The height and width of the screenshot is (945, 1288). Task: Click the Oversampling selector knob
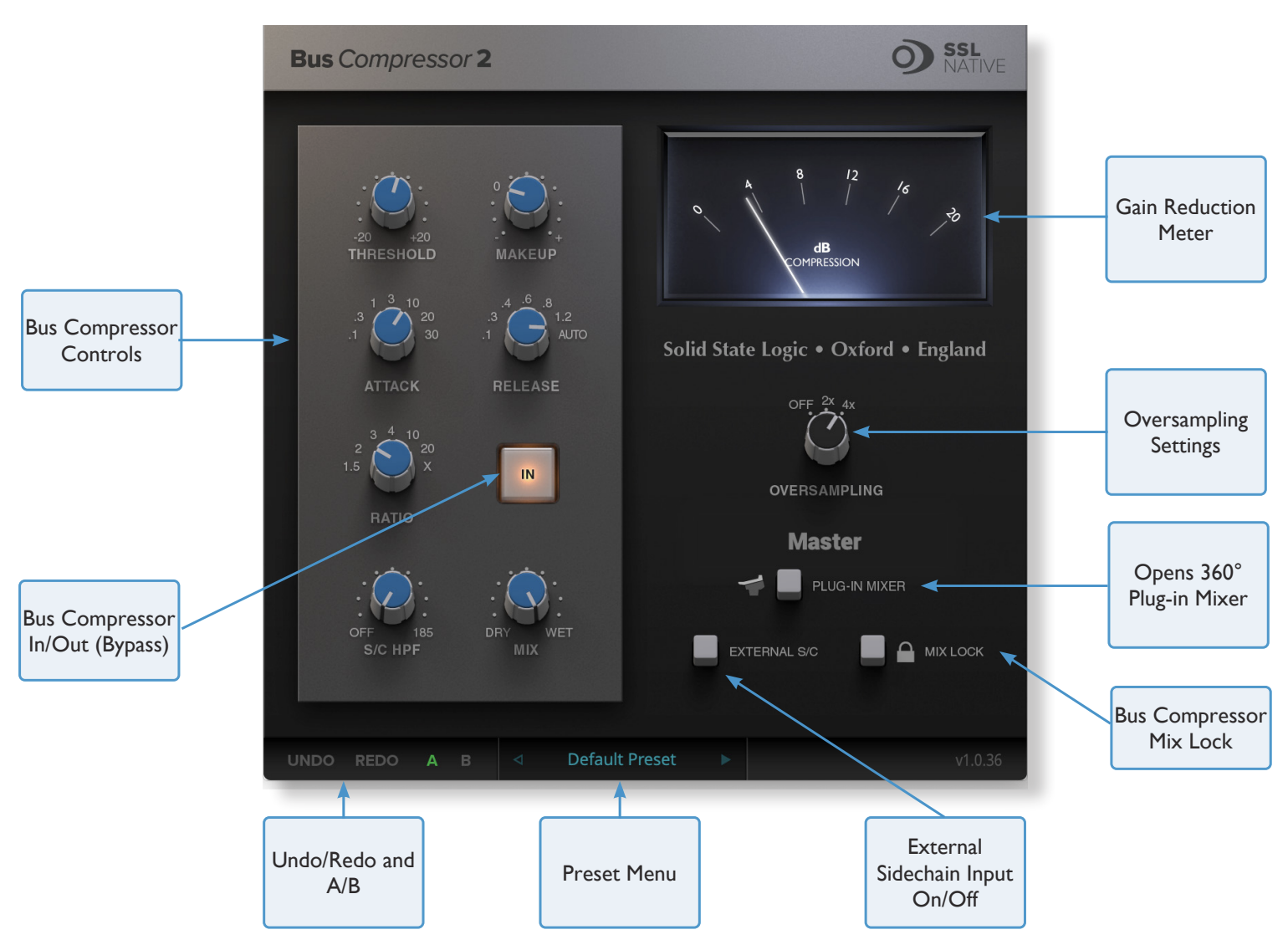pos(826,437)
